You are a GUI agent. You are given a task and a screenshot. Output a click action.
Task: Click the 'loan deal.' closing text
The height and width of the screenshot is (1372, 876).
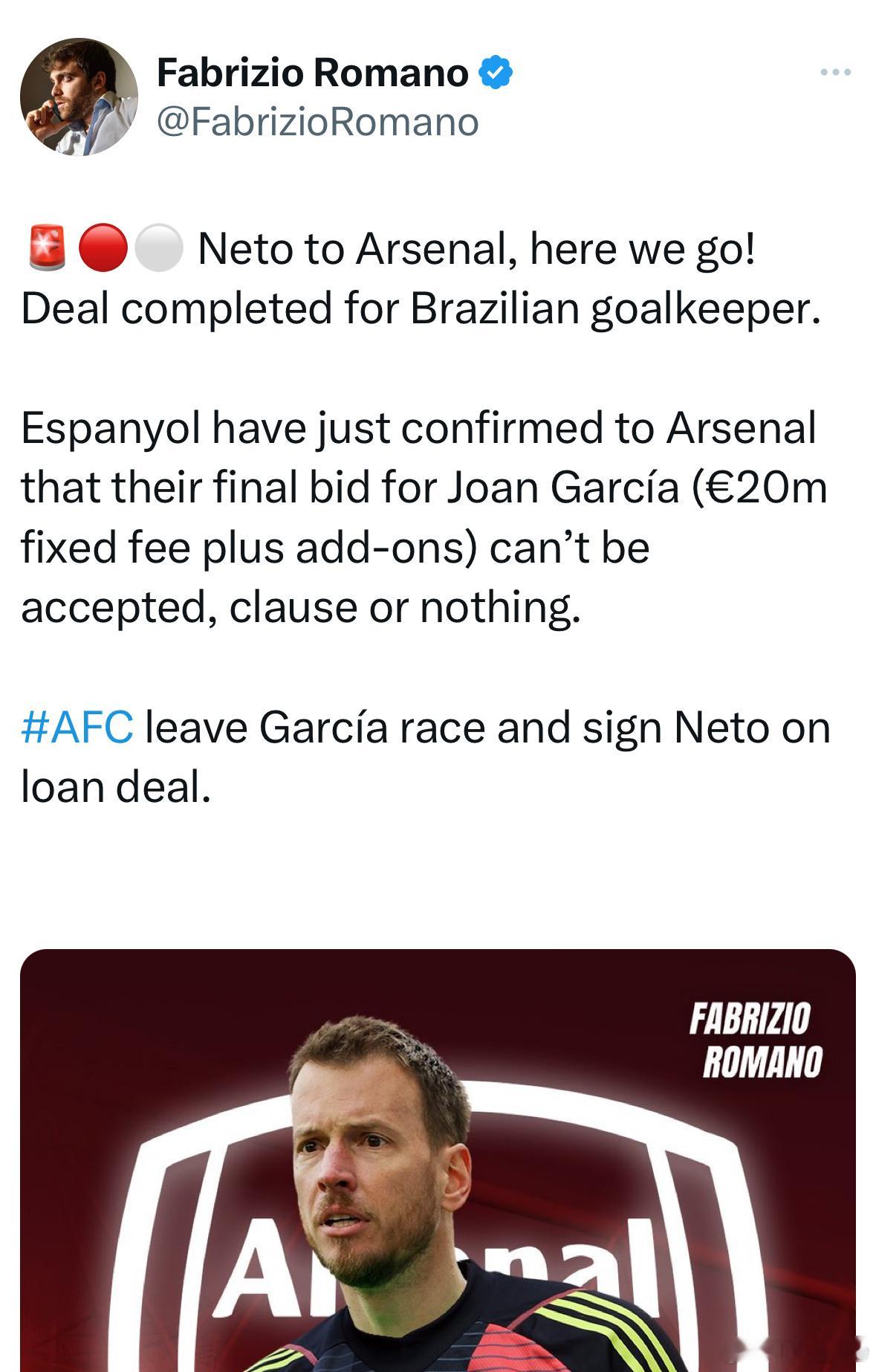pos(116,786)
